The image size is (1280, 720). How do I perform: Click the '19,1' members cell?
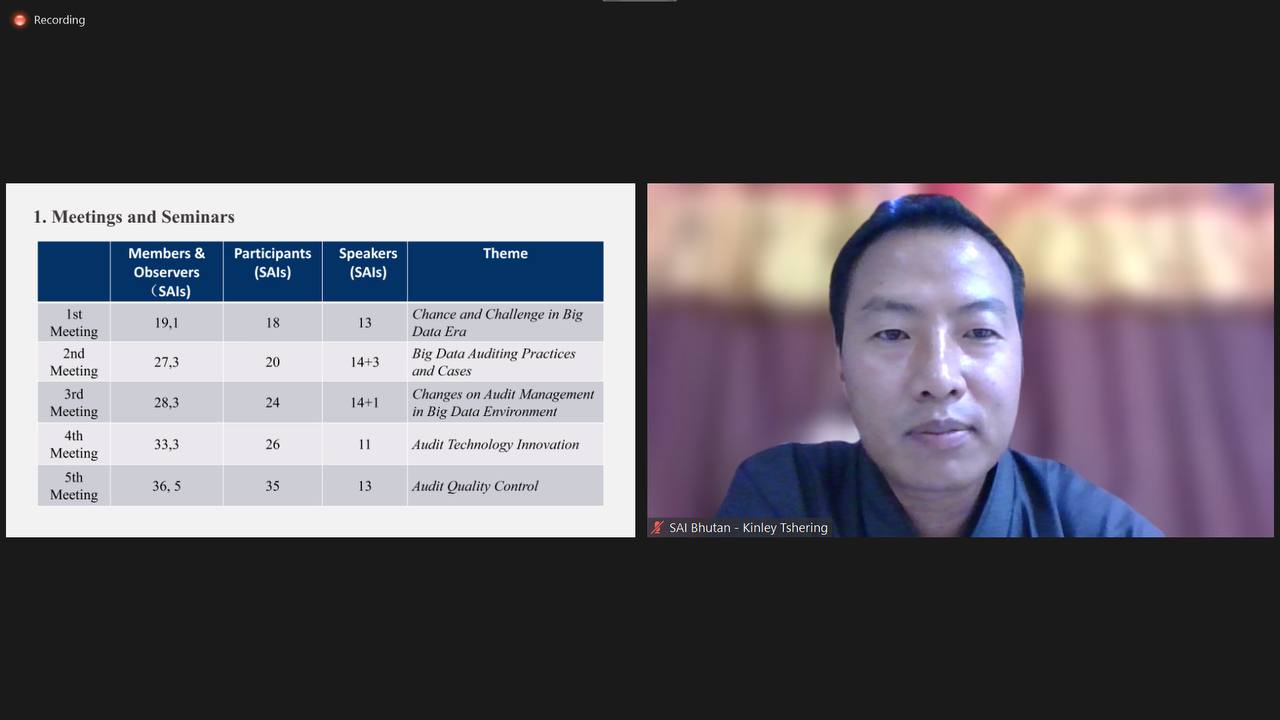(166, 323)
